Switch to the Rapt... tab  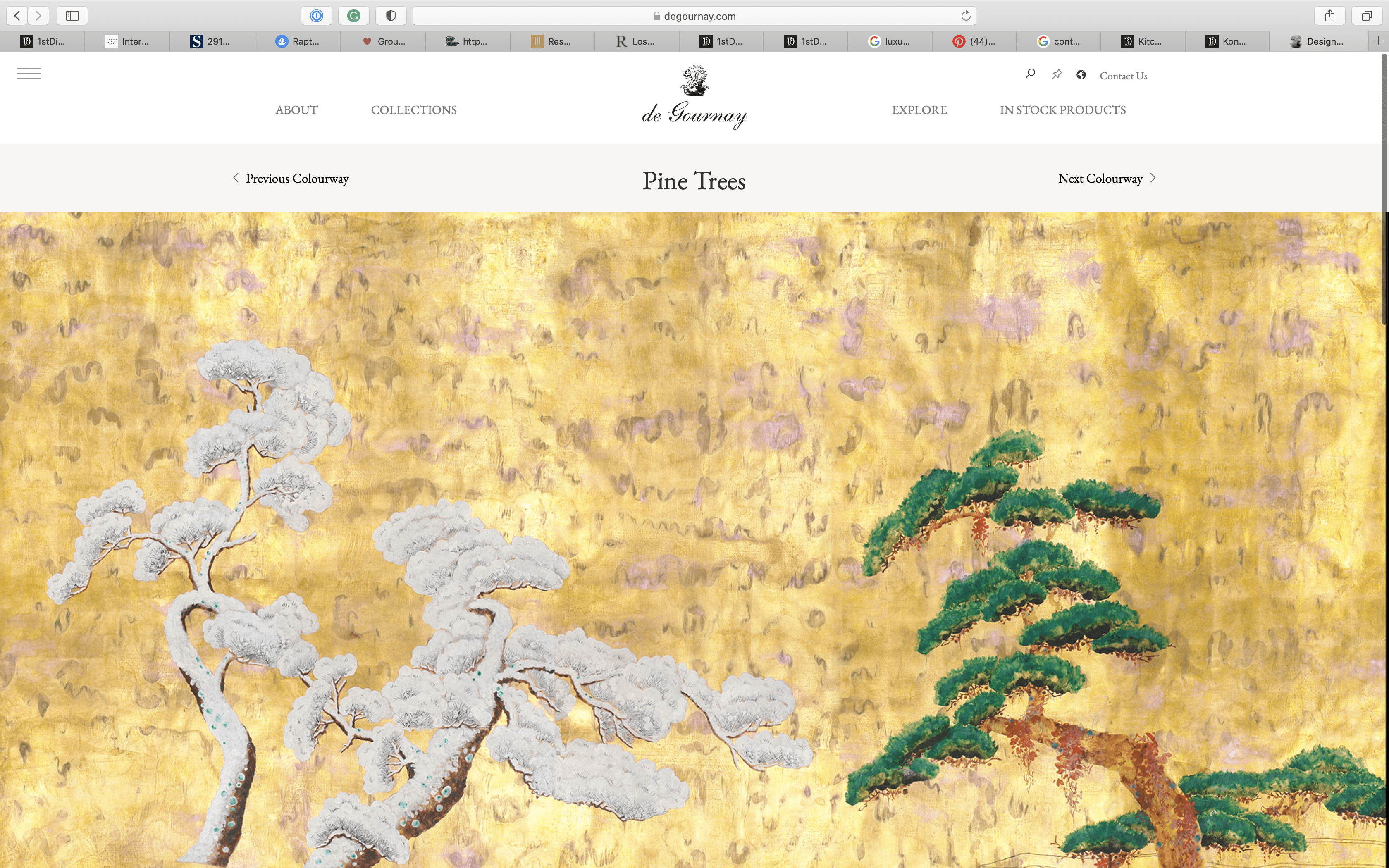pyautogui.click(x=297, y=41)
